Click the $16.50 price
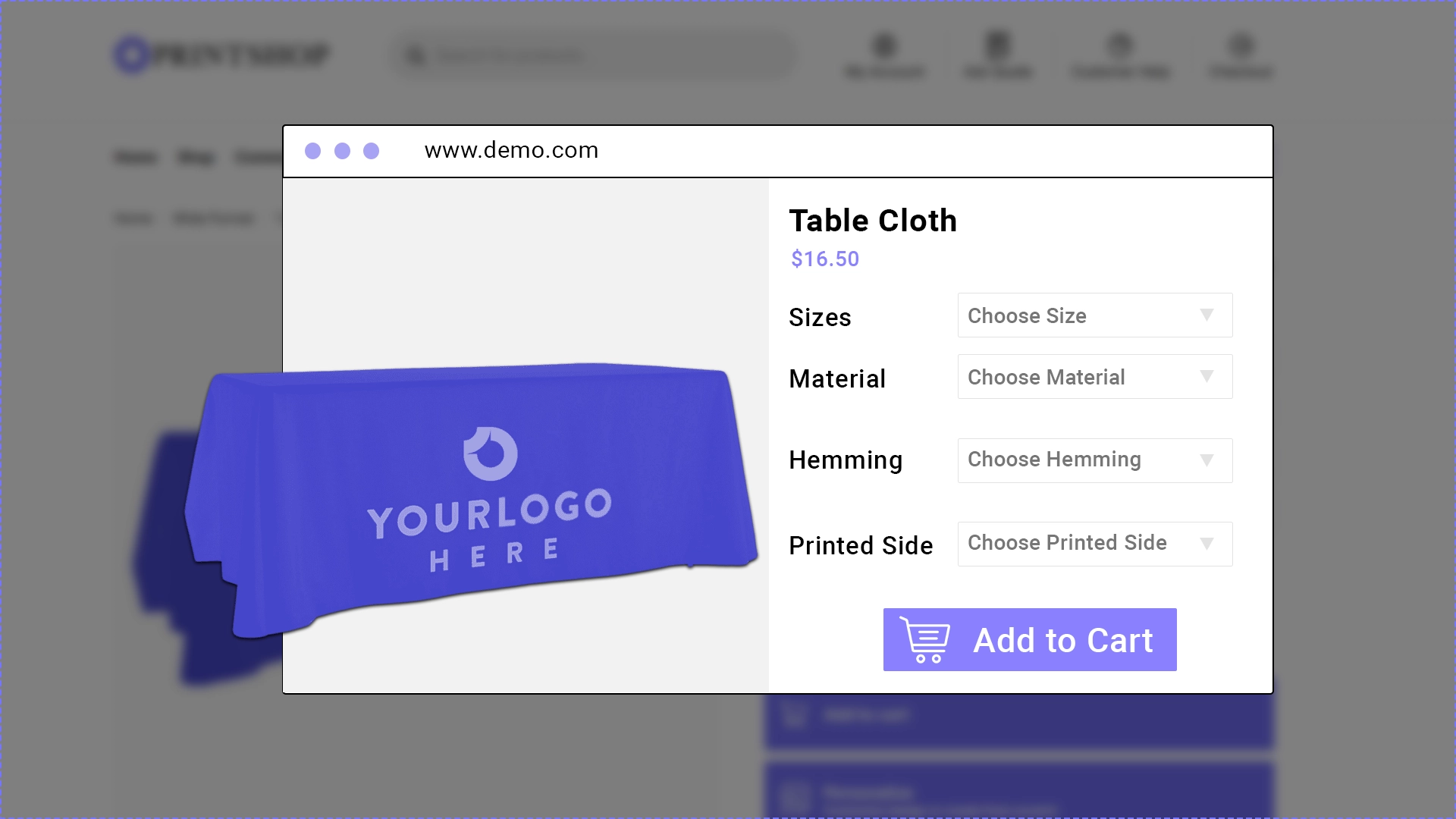This screenshot has width=1456, height=819. [x=825, y=259]
